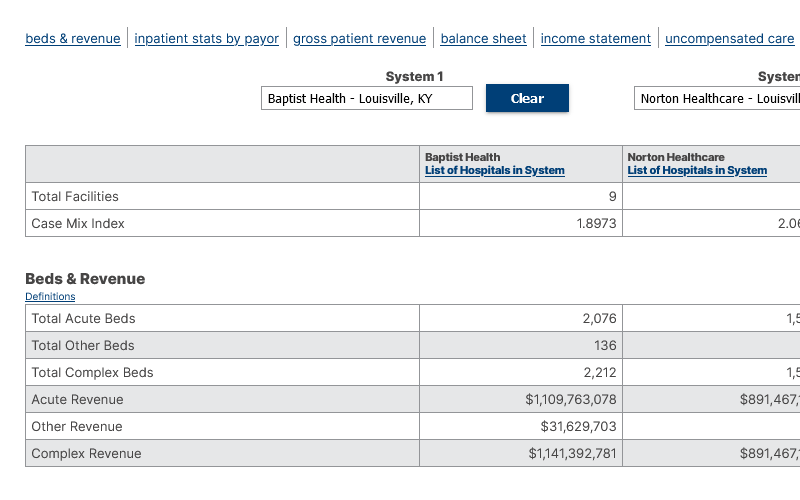This screenshot has height=500, width=800.
Task: Select the Total Facilities row label
Action: 75,196
